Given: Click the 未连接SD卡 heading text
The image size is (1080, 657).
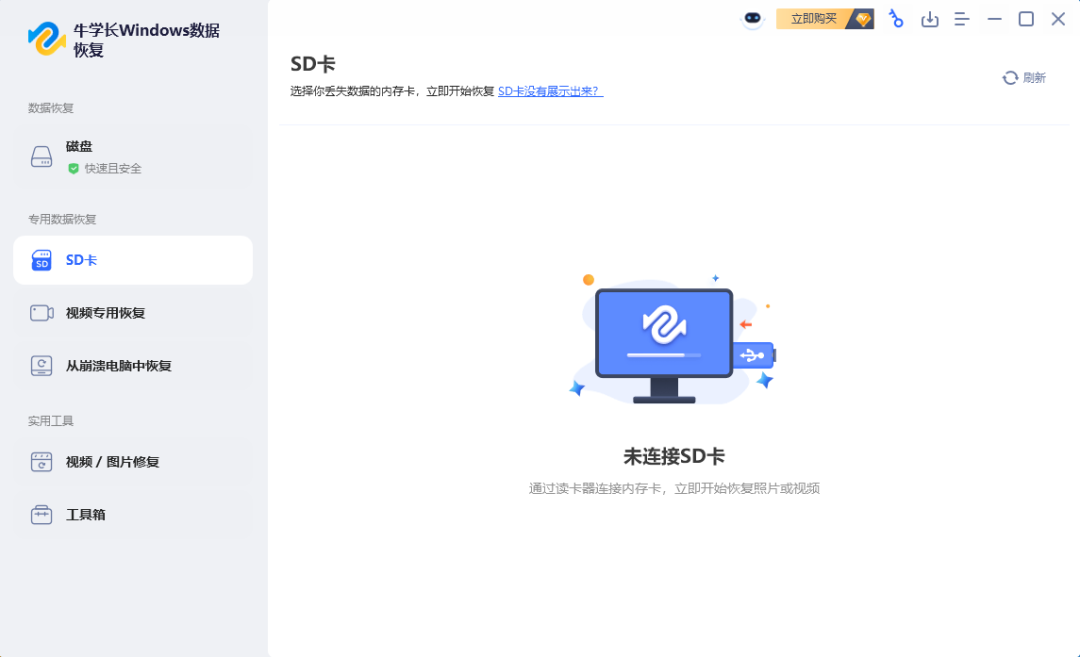Looking at the screenshot, I should point(674,456).
